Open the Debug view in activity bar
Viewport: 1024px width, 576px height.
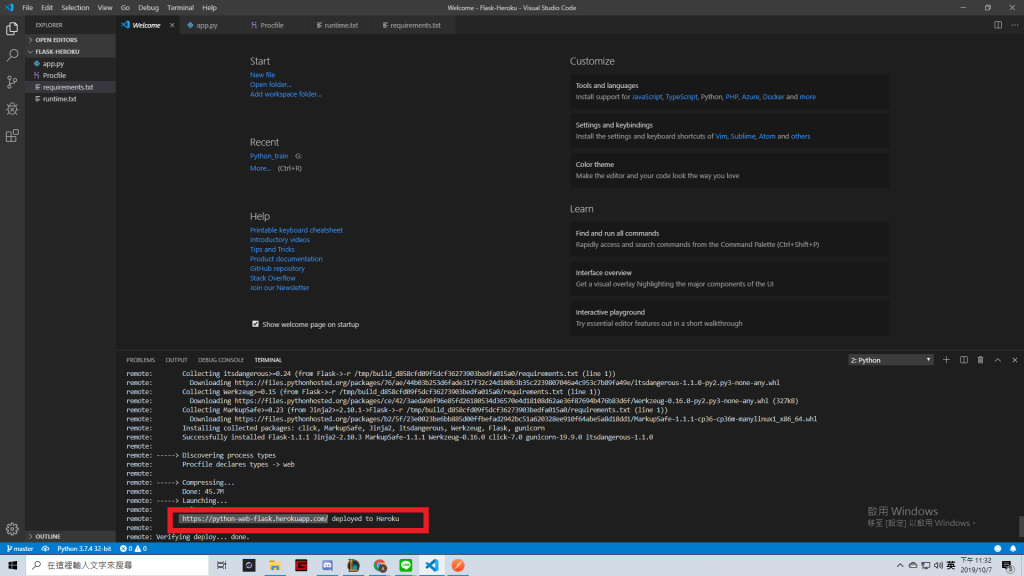[x=12, y=108]
